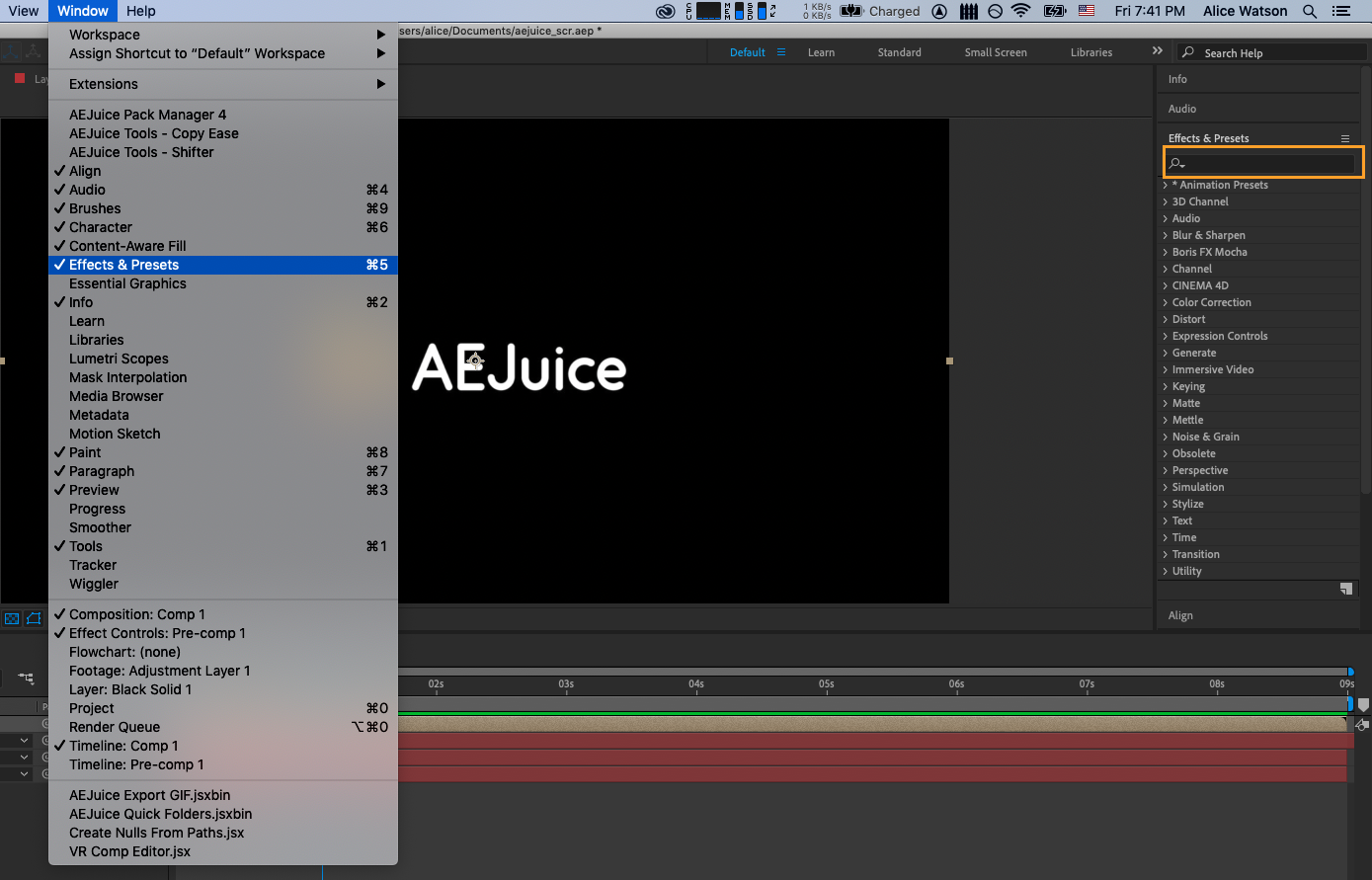Expand the Blur & Sharpen category
Viewport: 1372px width, 880px height.
[1166, 235]
